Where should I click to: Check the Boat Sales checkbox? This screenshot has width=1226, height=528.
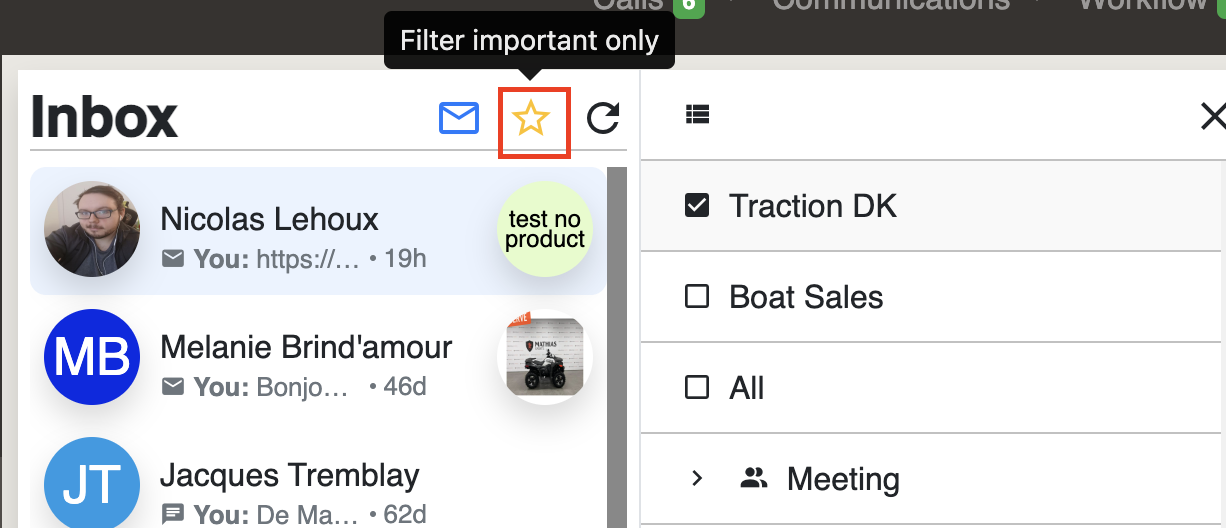pyautogui.click(x=697, y=297)
